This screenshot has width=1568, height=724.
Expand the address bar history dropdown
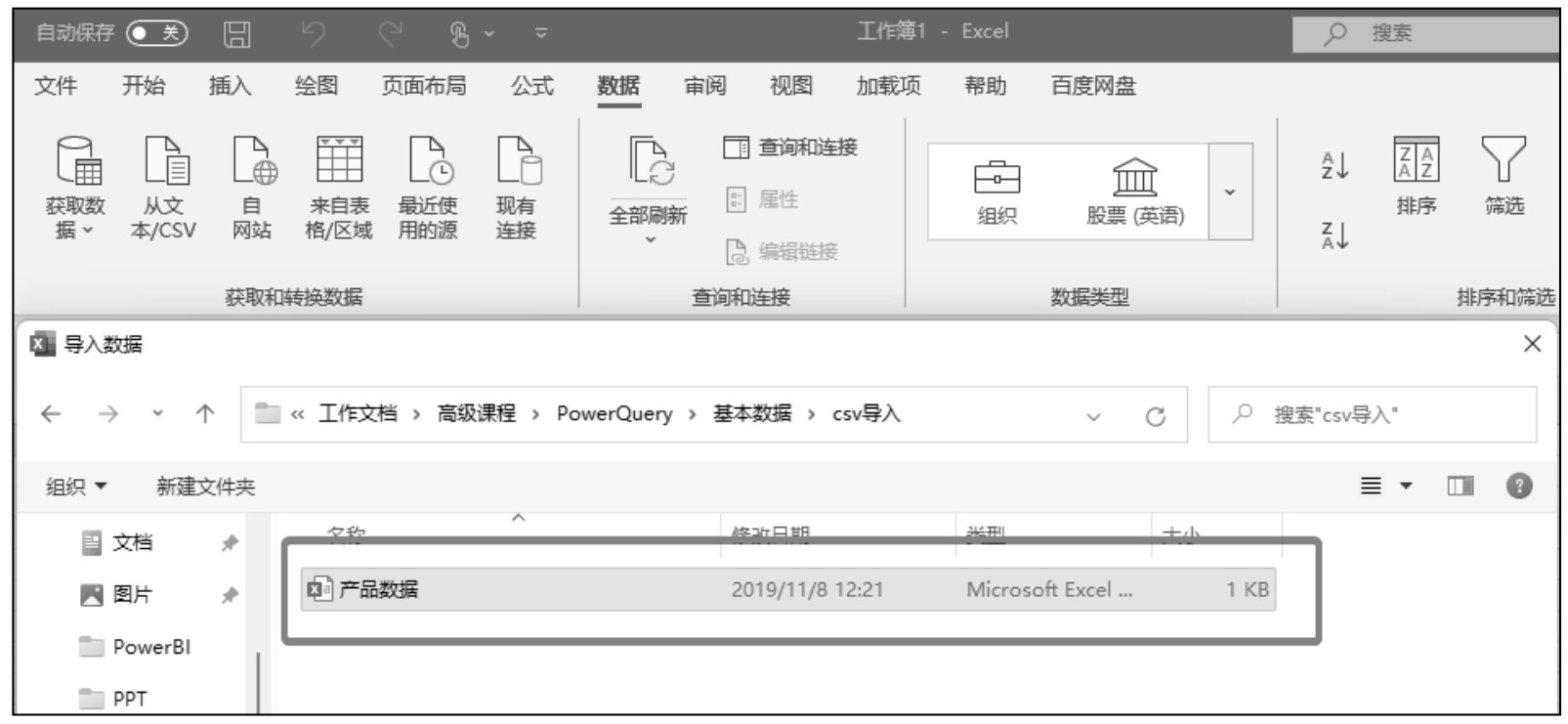click(x=1093, y=416)
